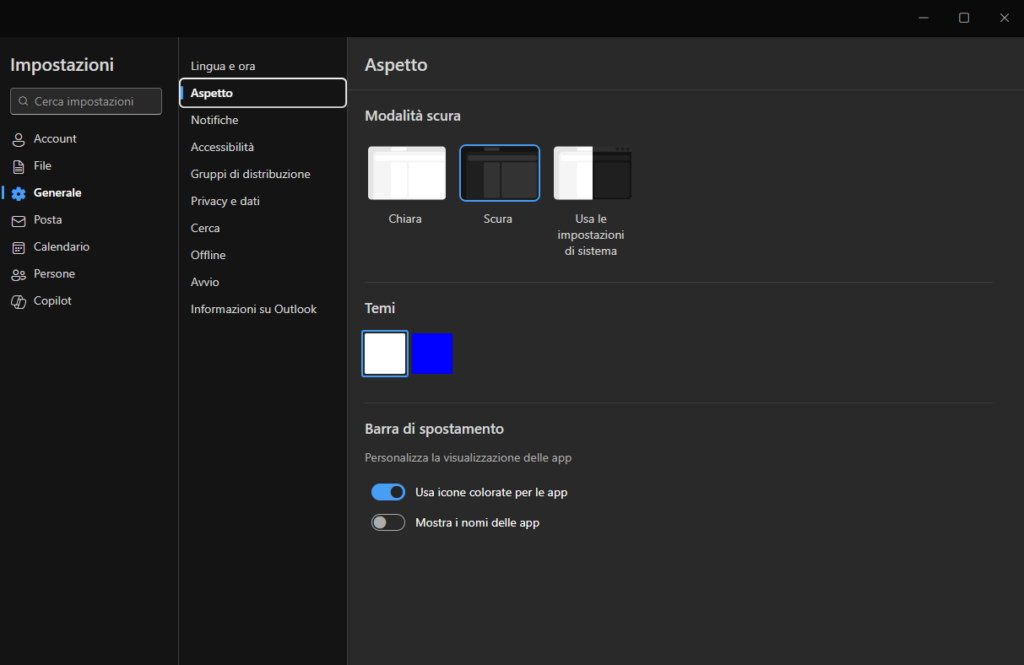Maximize the settings window
The height and width of the screenshot is (665, 1024).
[964, 18]
